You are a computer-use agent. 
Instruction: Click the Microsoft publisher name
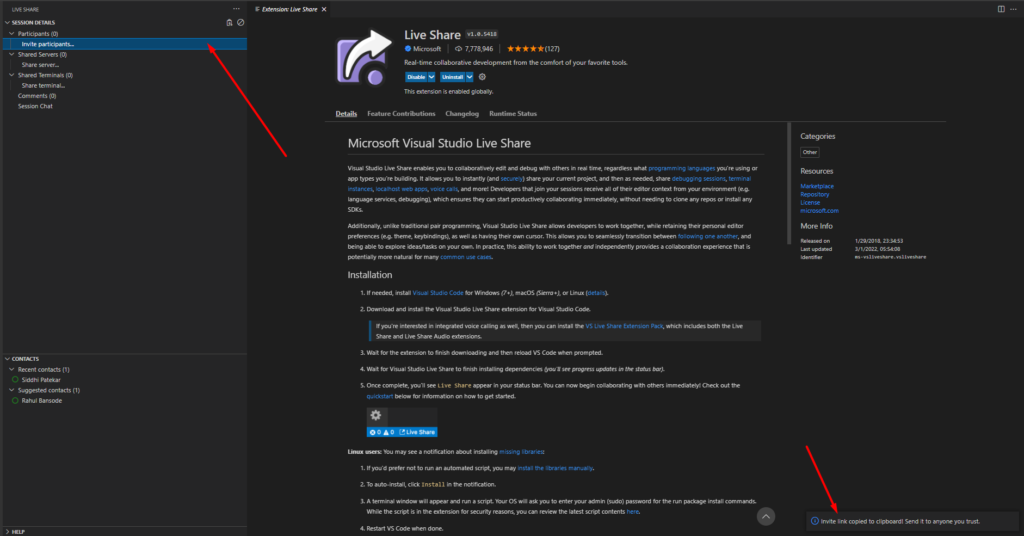click(427, 49)
